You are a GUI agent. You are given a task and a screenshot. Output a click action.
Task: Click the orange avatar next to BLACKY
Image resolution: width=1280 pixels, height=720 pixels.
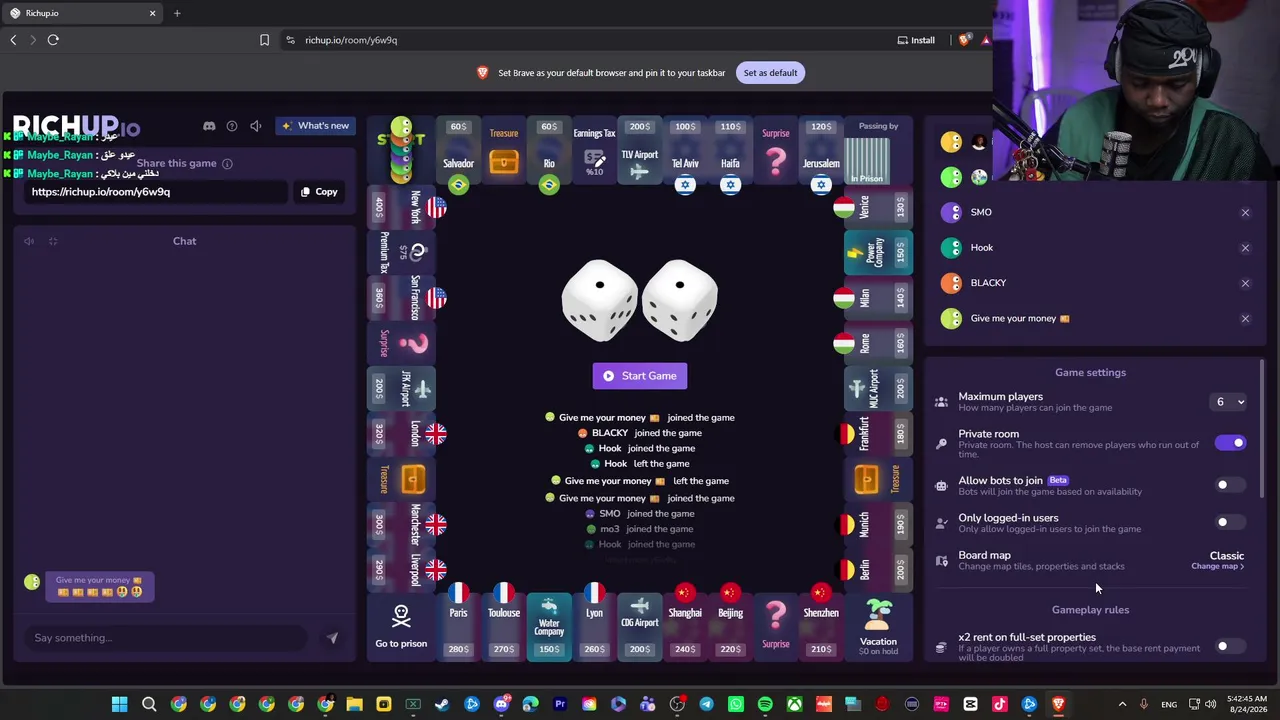point(951,283)
